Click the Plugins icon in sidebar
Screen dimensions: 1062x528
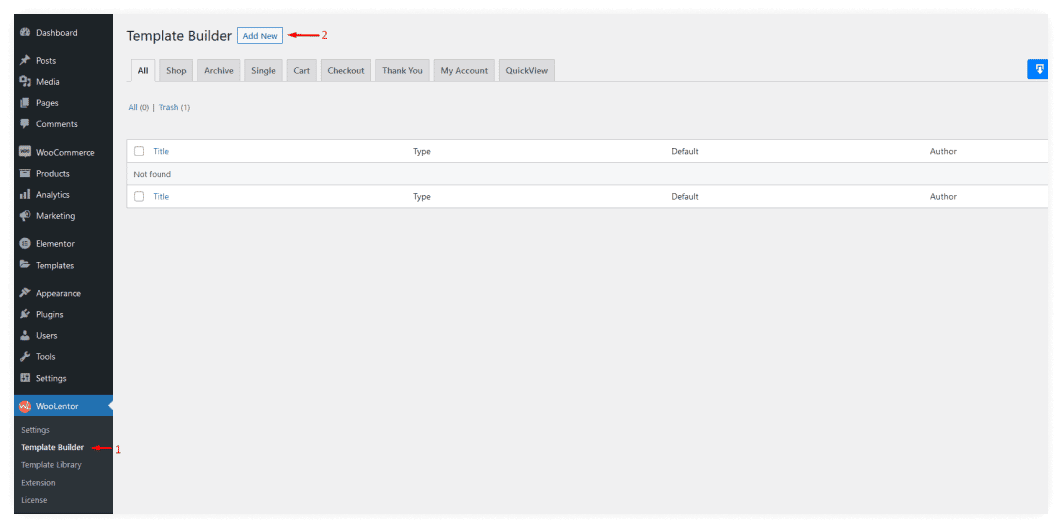(25, 315)
